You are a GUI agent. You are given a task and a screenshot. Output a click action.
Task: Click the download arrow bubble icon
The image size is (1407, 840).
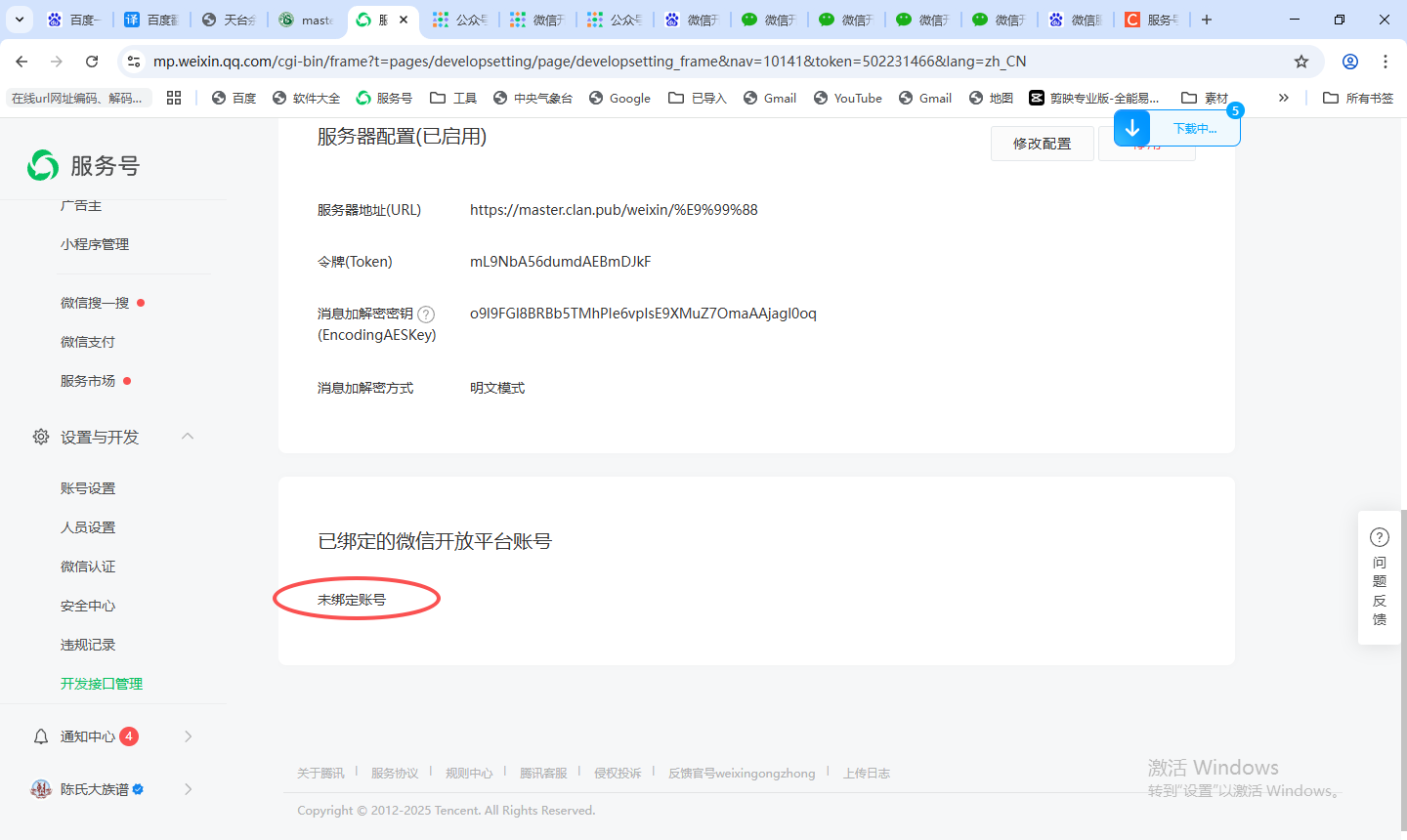pos(1132,128)
